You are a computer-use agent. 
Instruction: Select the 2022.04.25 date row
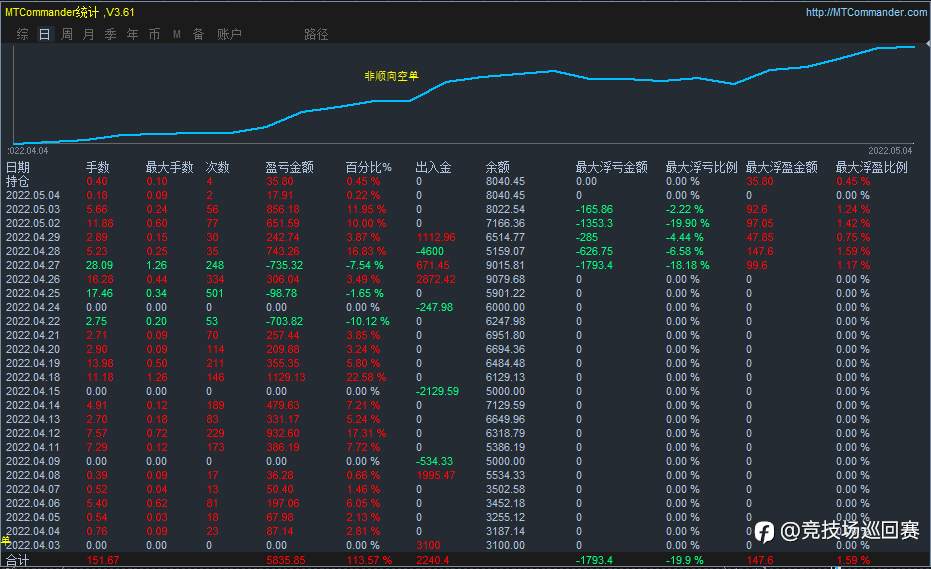click(x=33, y=293)
